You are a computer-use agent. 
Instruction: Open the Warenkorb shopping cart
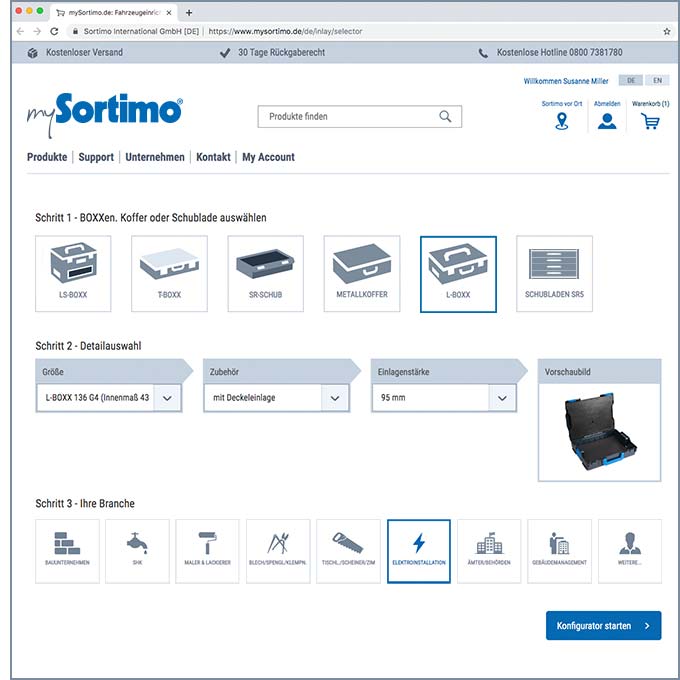point(651,121)
